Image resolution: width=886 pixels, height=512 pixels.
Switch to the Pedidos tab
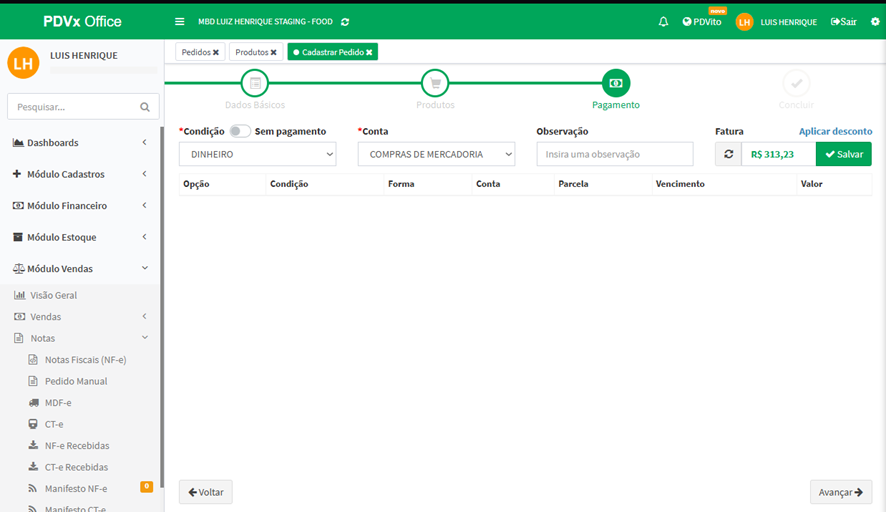point(195,52)
